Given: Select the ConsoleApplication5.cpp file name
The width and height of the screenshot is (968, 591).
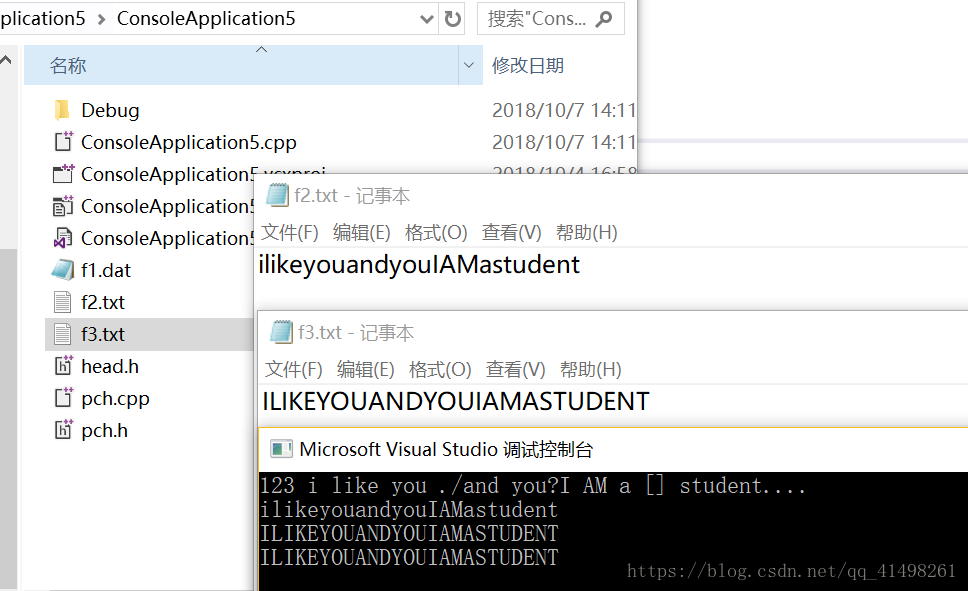Looking at the screenshot, I should point(189,142).
